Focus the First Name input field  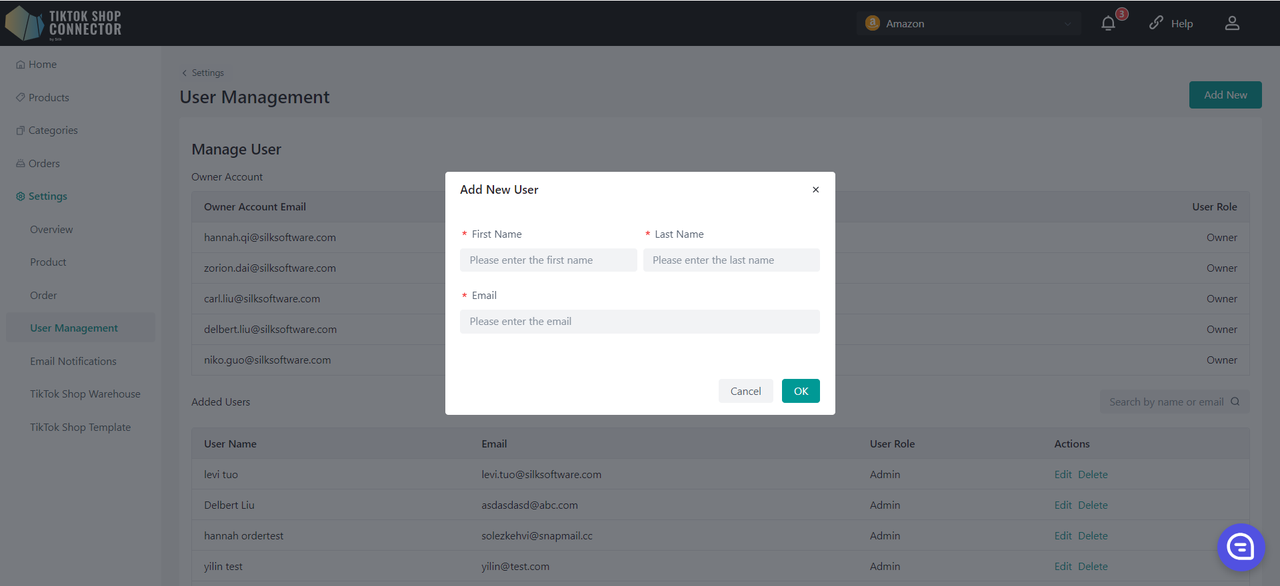[x=548, y=260]
